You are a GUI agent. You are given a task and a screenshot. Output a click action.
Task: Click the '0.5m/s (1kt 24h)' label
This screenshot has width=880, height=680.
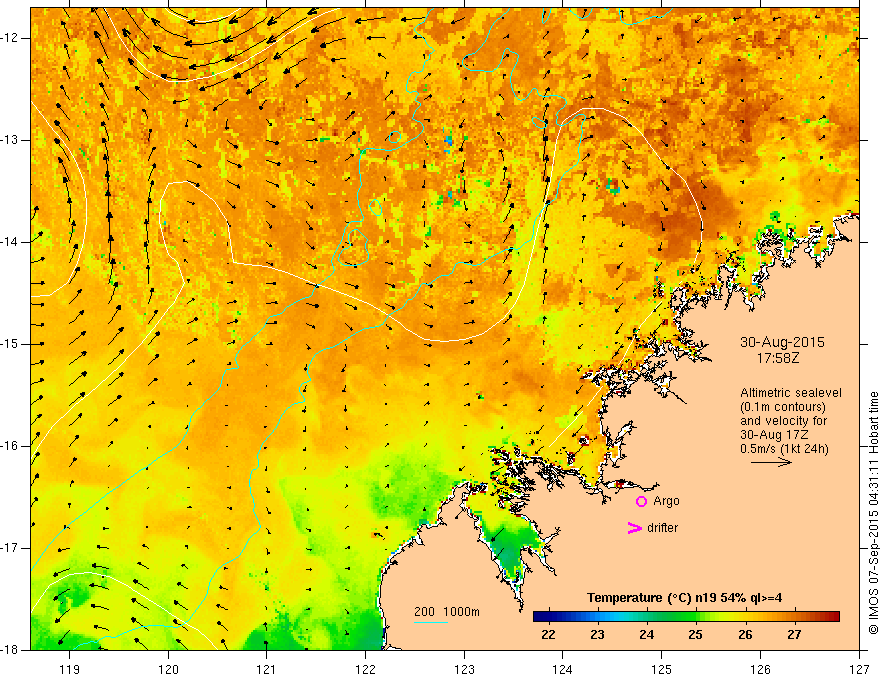(x=784, y=449)
